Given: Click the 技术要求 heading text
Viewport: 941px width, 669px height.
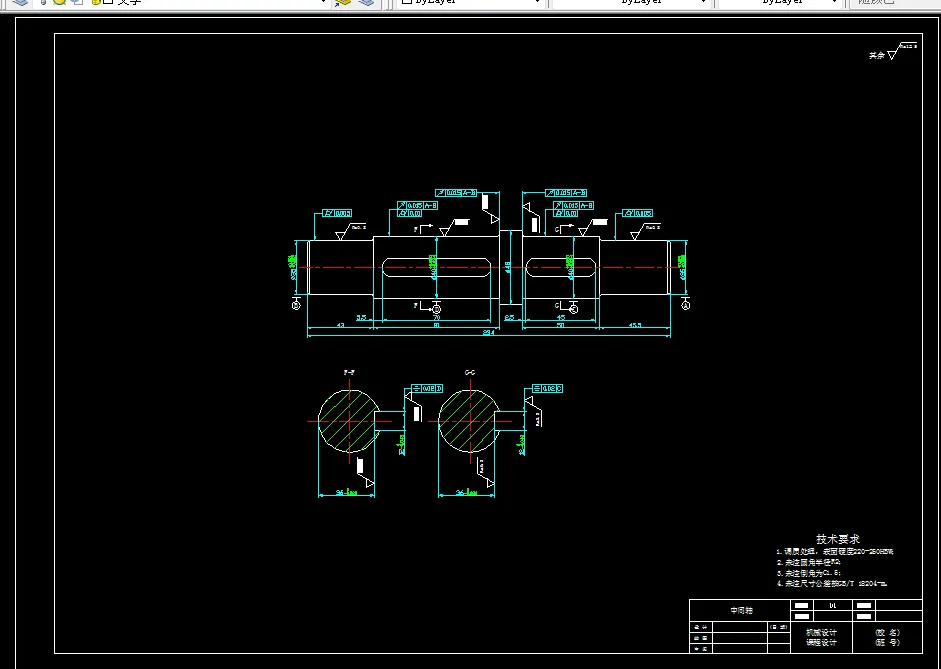Looking at the screenshot, I should pos(838,539).
